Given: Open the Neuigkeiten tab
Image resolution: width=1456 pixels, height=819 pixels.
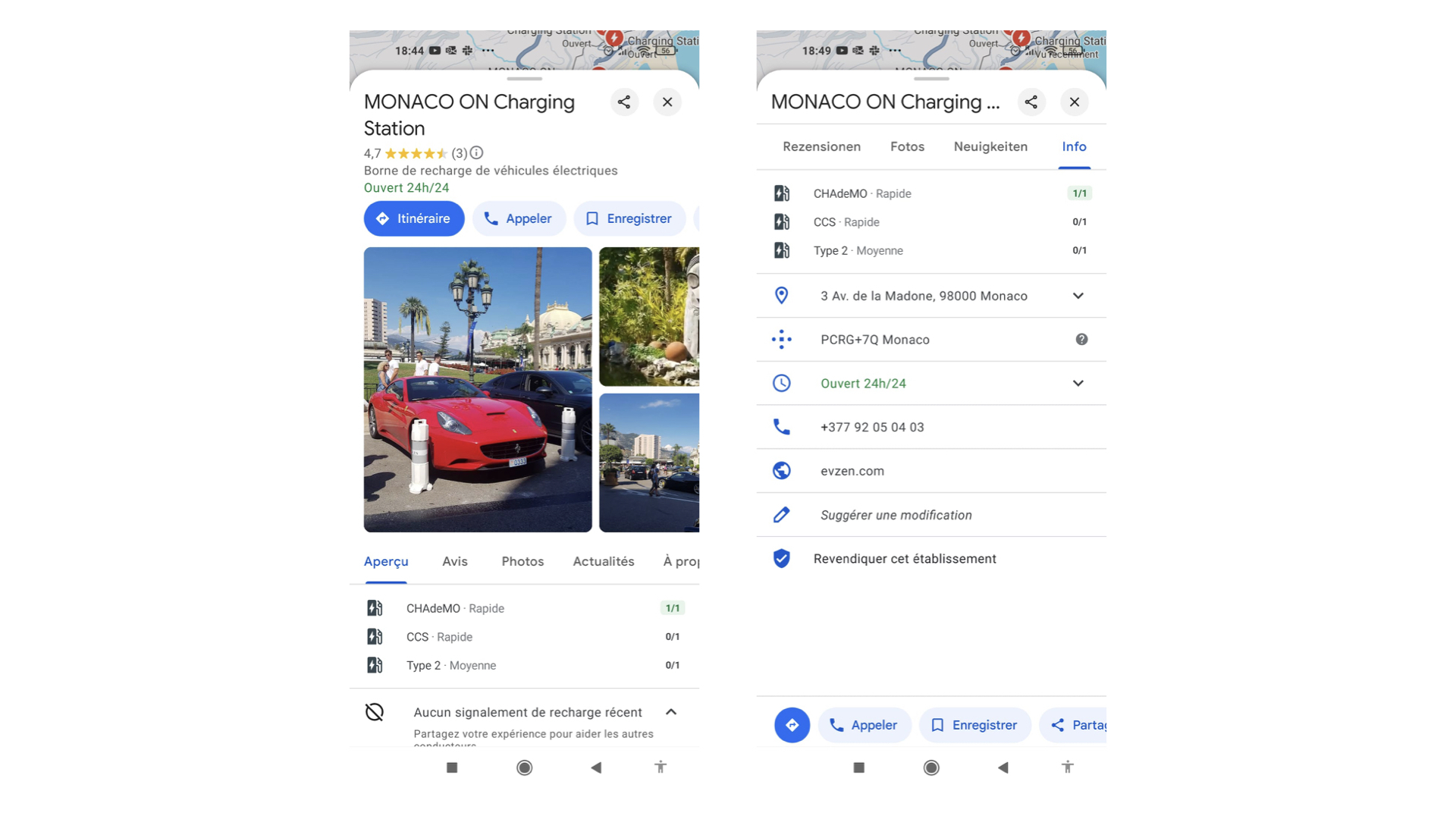Looking at the screenshot, I should click(990, 146).
